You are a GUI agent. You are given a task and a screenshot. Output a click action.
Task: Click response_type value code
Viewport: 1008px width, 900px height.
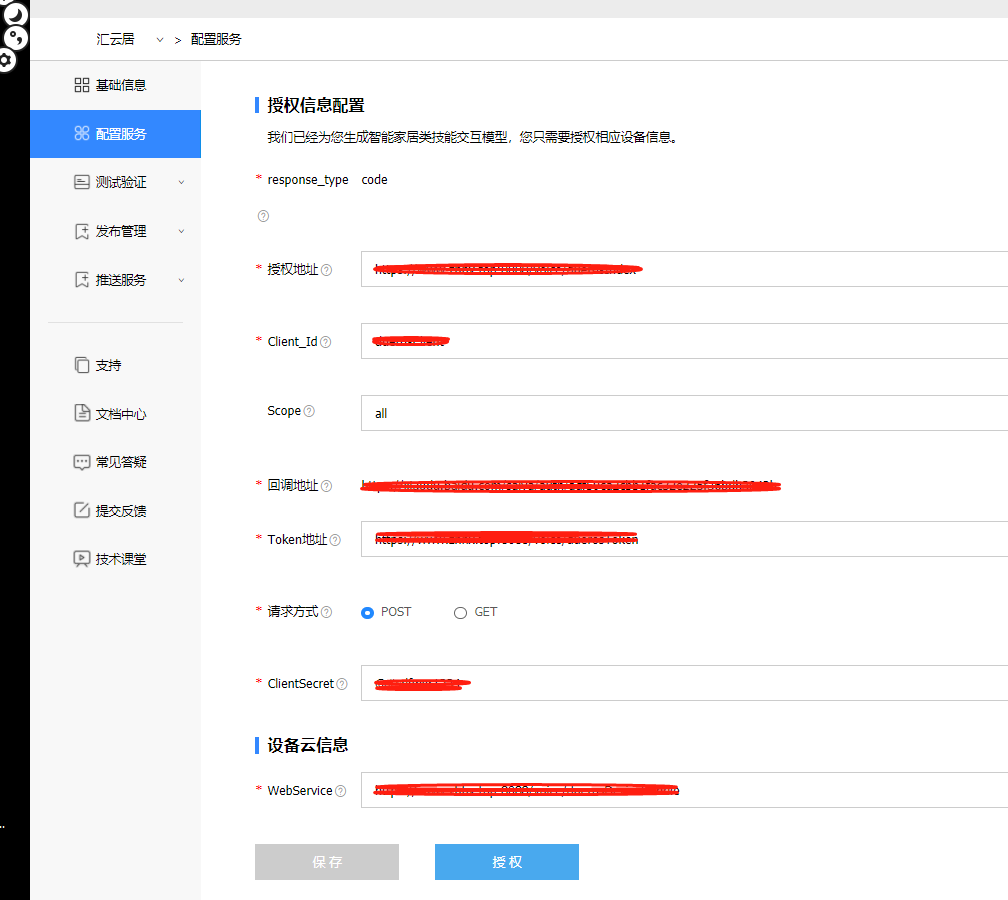tap(374, 180)
